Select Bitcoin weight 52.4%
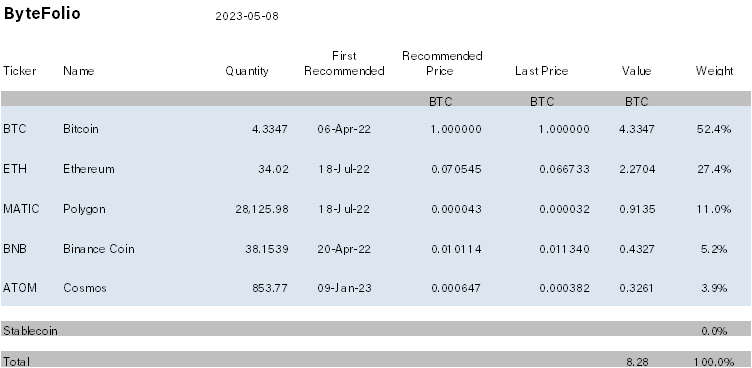This screenshot has width=752, height=368. tap(714, 129)
